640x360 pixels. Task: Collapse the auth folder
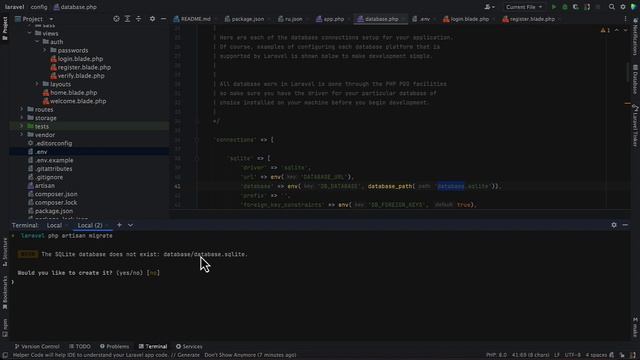(37, 42)
